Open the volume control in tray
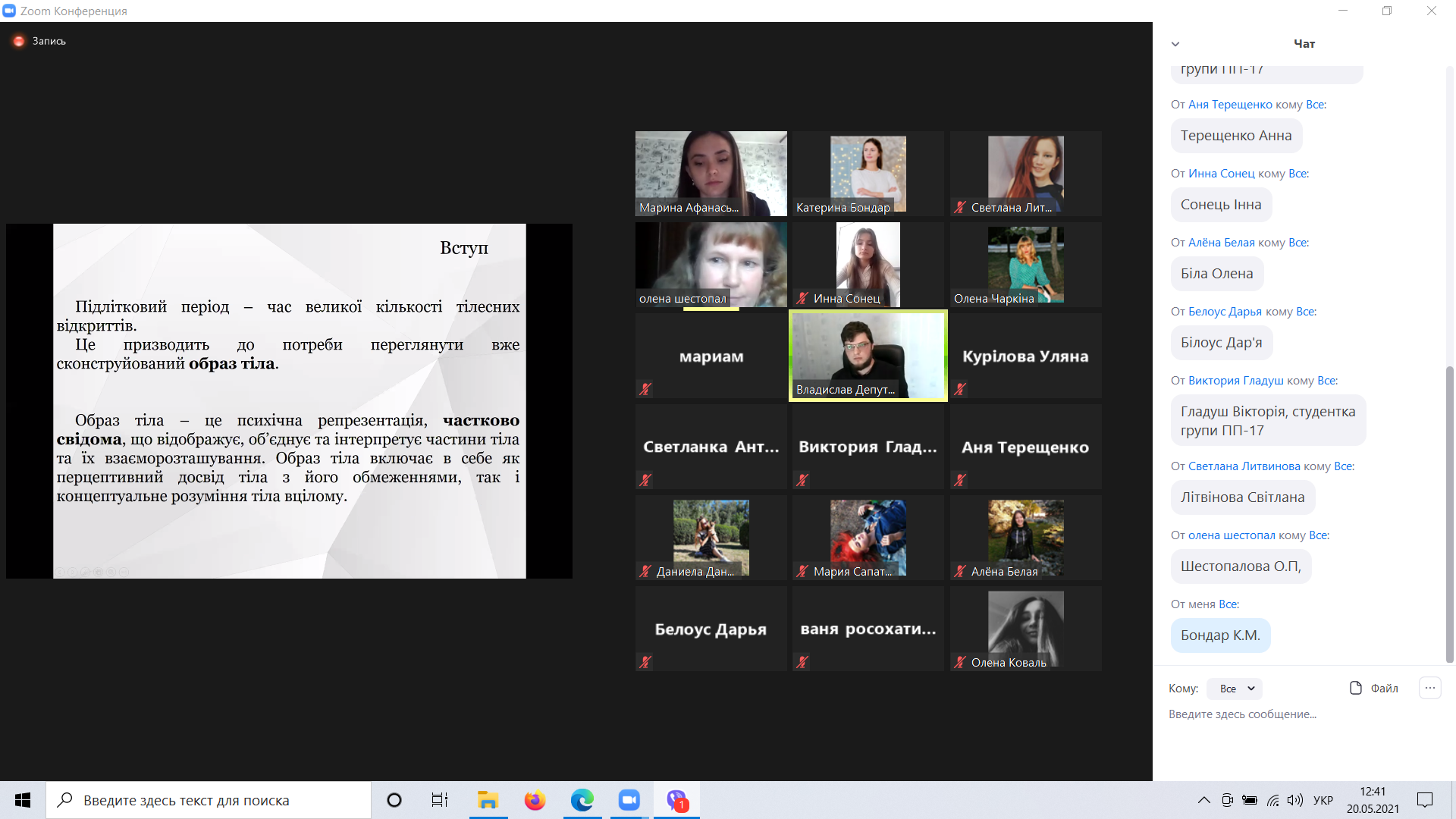The width and height of the screenshot is (1456, 819). [x=1295, y=800]
